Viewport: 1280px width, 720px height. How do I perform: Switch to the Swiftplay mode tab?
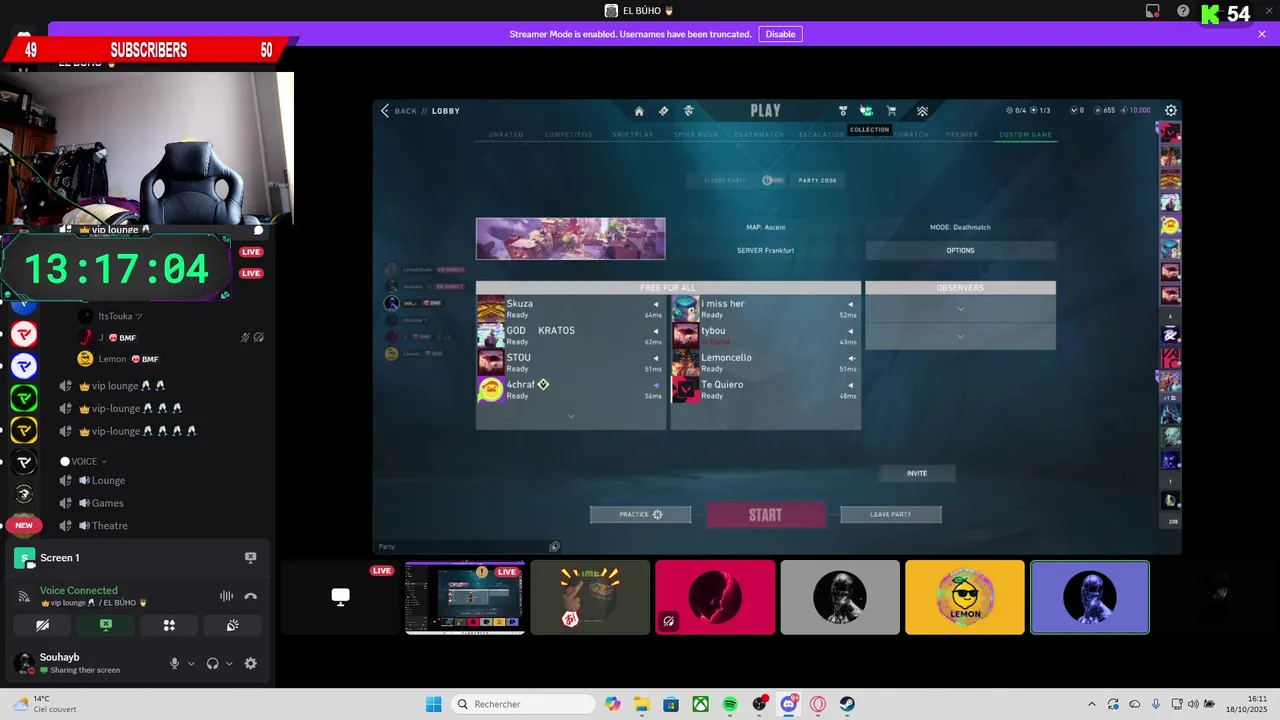click(x=633, y=134)
